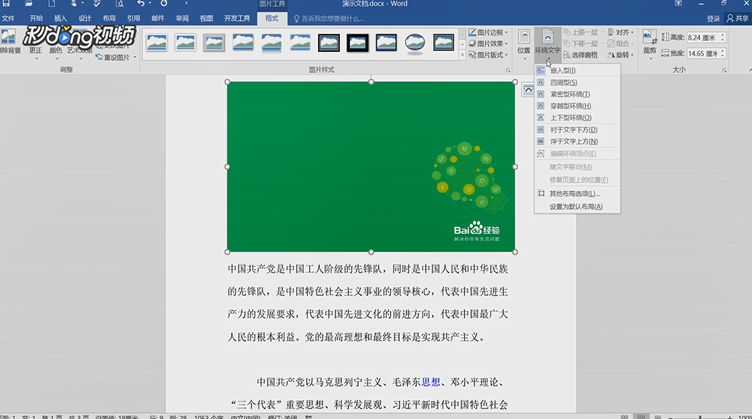This screenshot has width=752, height=419.
Task: Click the Crop (裁剪) tool icon
Action: (x=649, y=36)
